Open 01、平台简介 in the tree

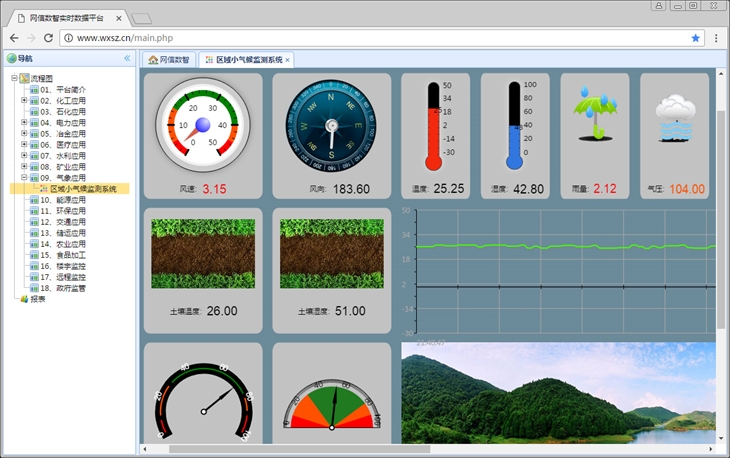[x=63, y=89]
